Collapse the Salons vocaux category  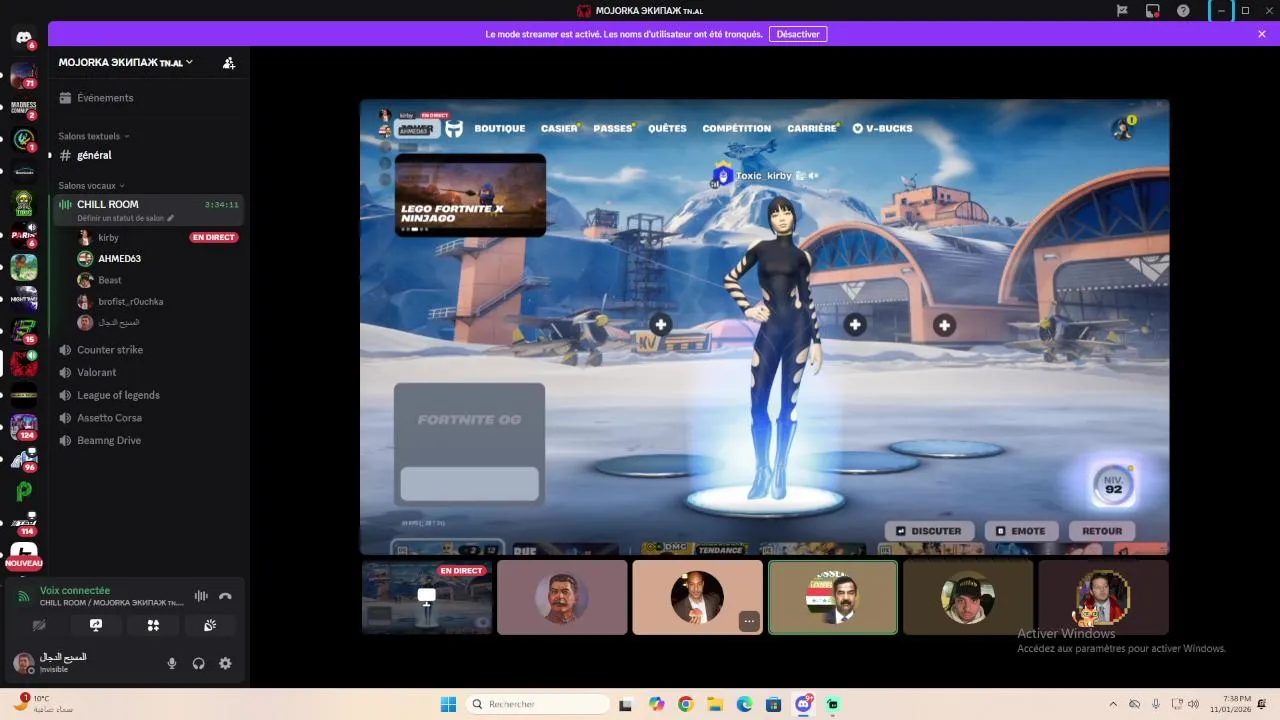91,185
